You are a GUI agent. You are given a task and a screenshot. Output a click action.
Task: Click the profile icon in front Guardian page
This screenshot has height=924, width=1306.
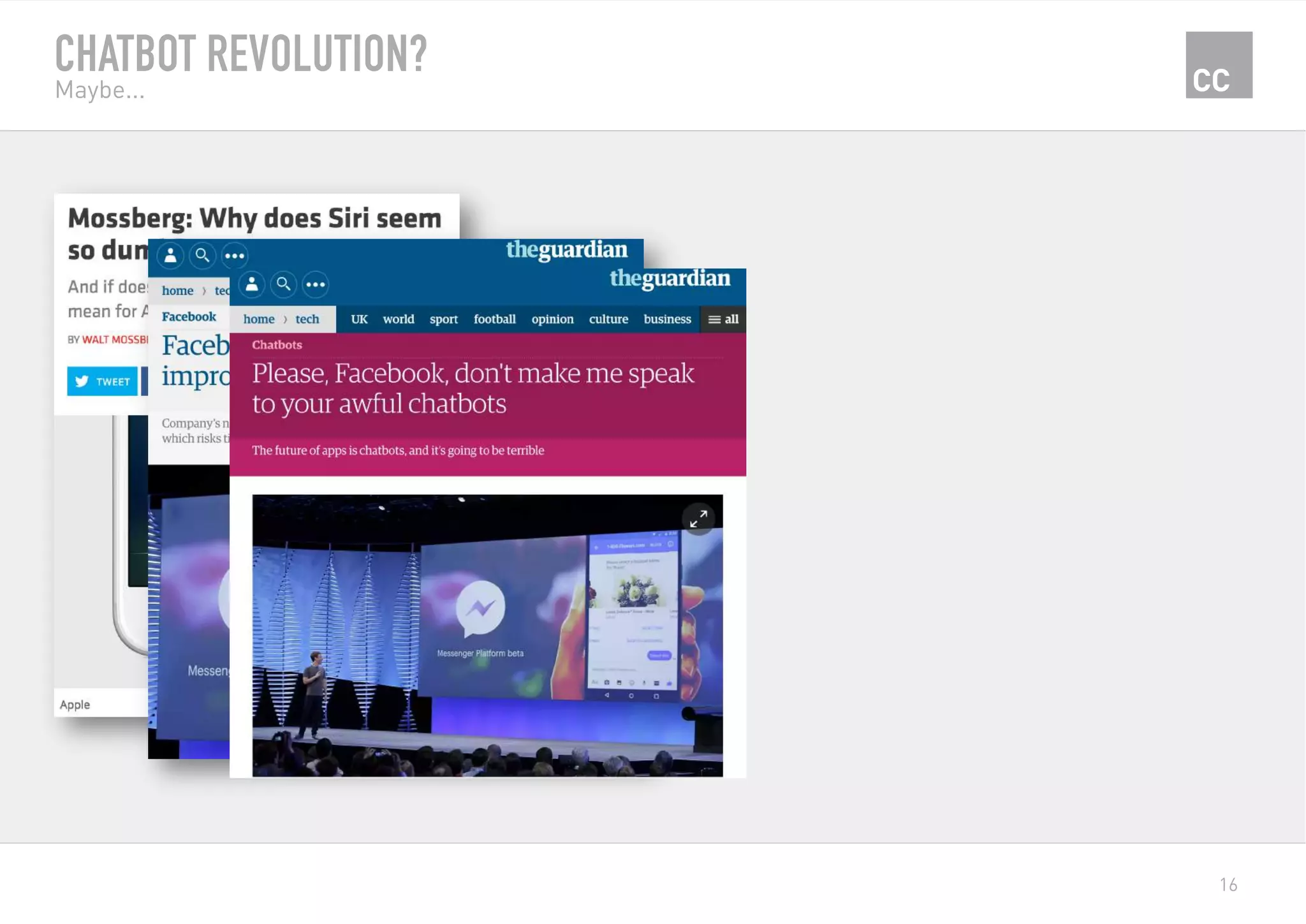(x=252, y=284)
